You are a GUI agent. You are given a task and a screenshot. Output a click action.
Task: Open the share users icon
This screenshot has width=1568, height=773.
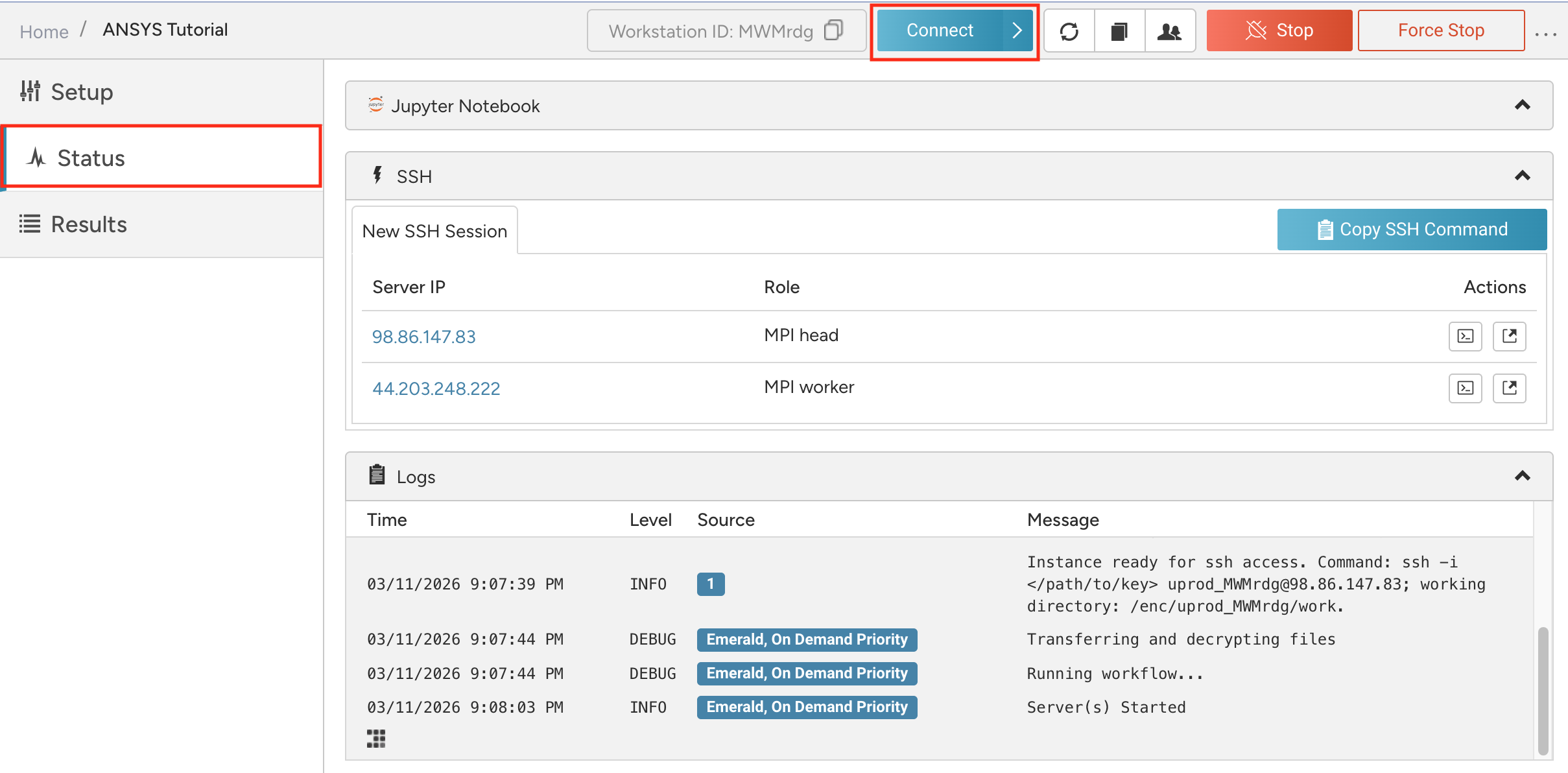click(x=1170, y=31)
